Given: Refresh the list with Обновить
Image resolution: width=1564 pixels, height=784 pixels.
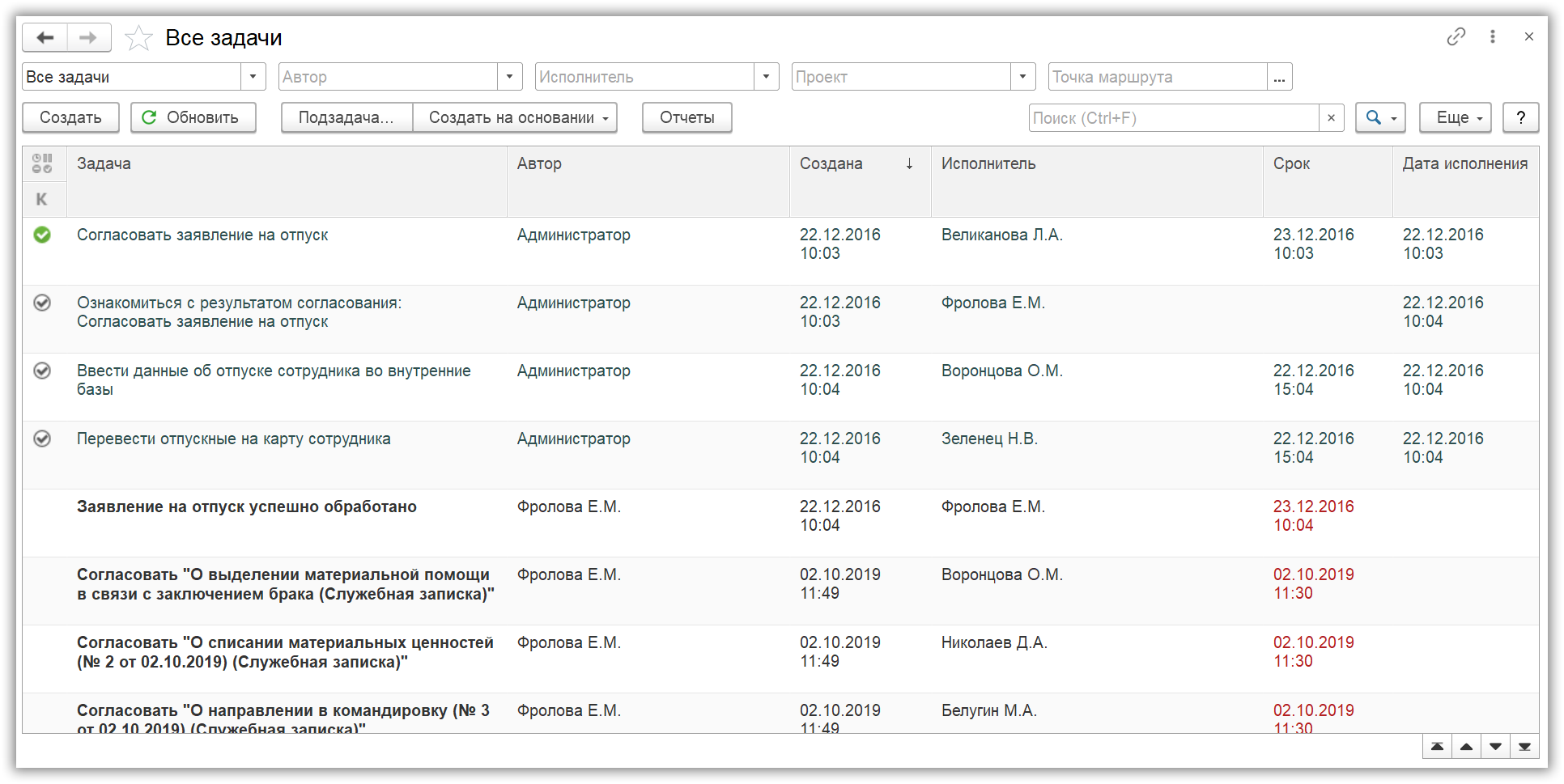Looking at the screenshot, I should tap(193, 118).
